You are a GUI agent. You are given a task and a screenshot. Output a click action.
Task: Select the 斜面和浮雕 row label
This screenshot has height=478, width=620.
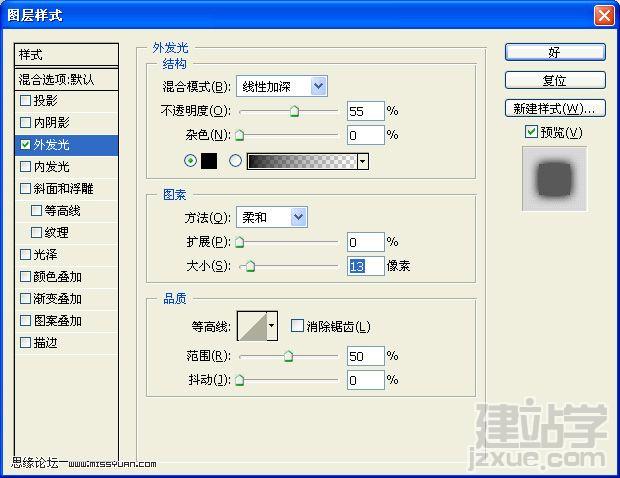[x=63, y=189]
